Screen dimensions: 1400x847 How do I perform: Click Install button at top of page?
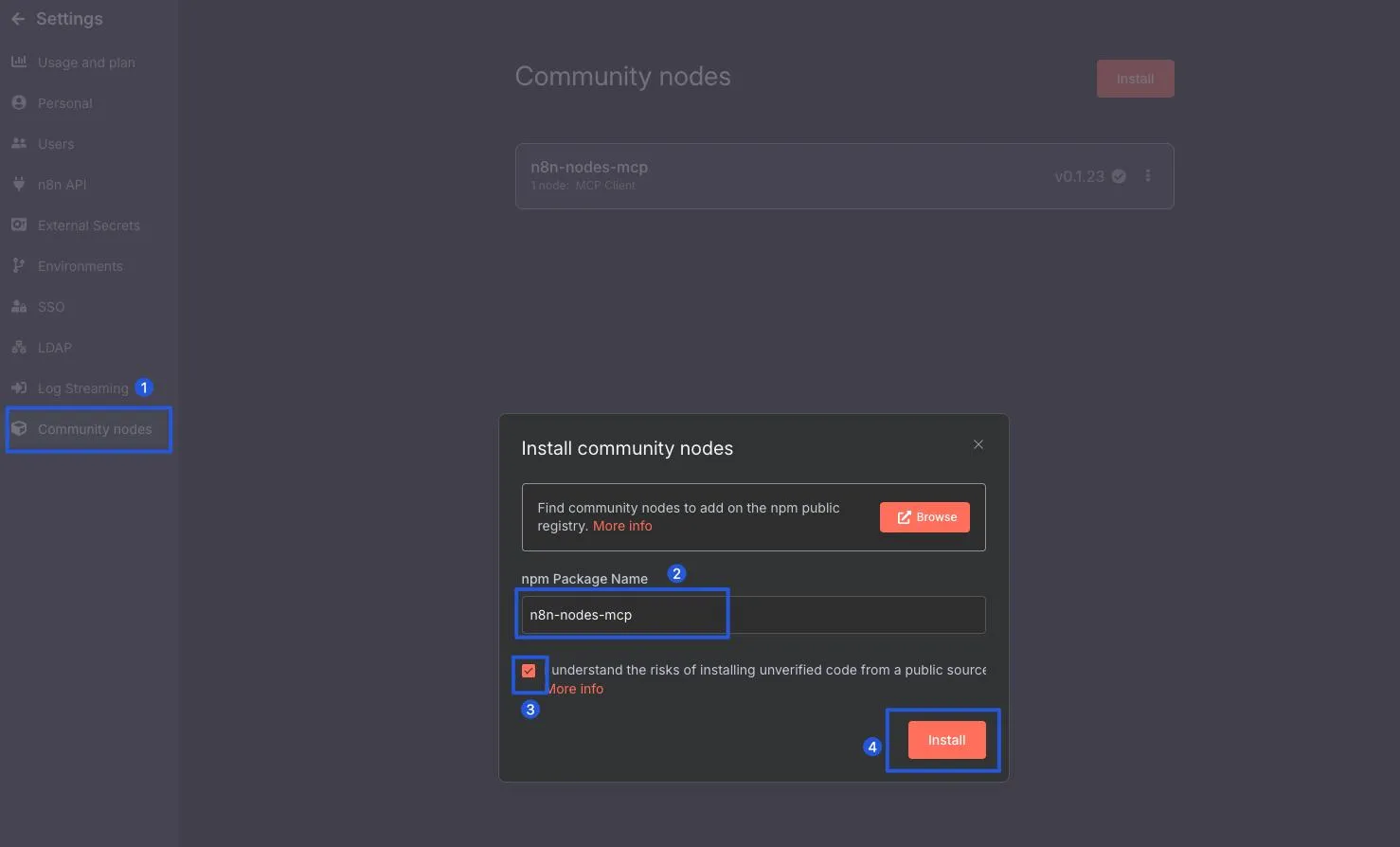[x=1135, y=79]
